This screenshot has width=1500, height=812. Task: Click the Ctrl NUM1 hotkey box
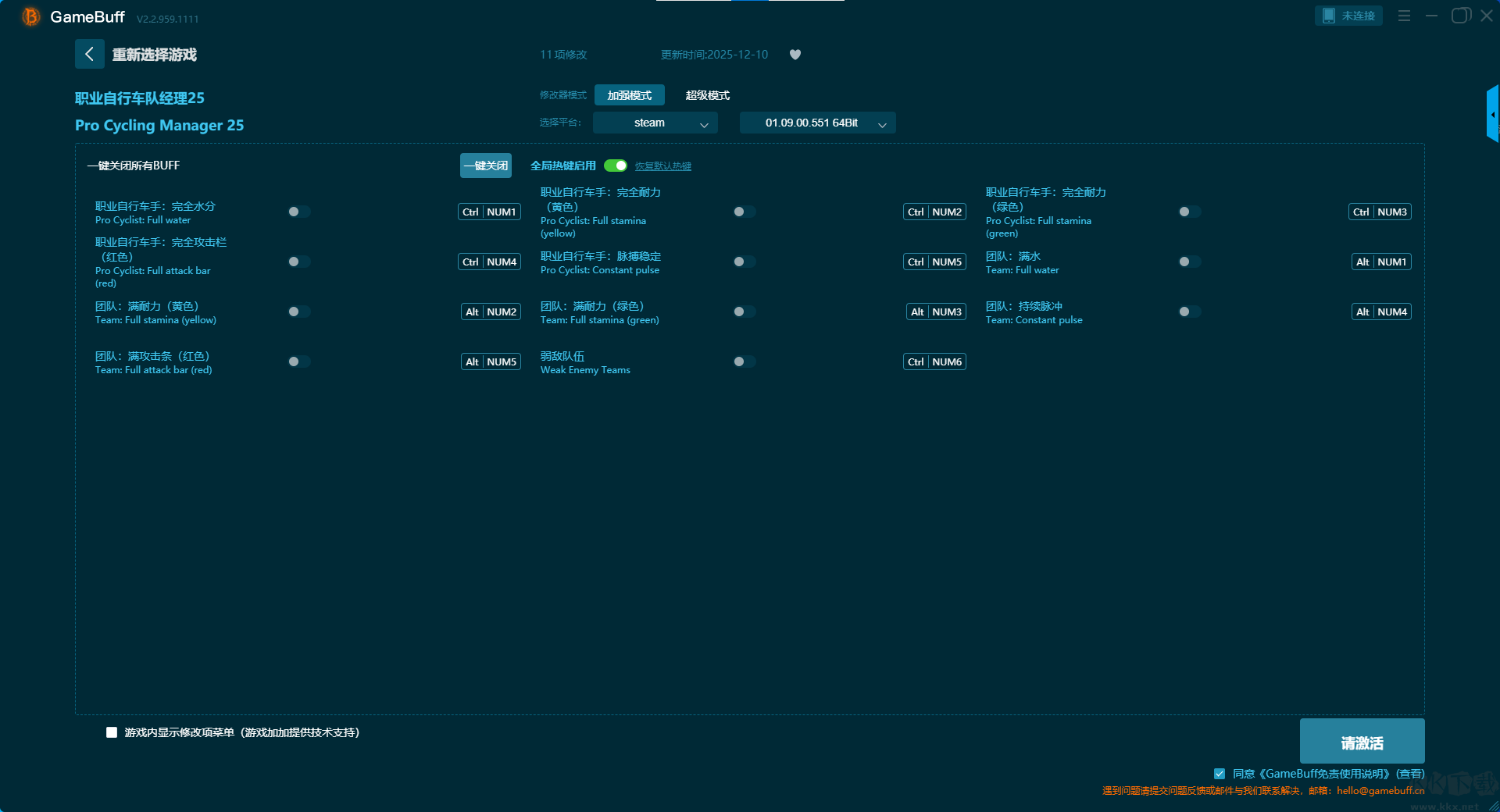489,212
